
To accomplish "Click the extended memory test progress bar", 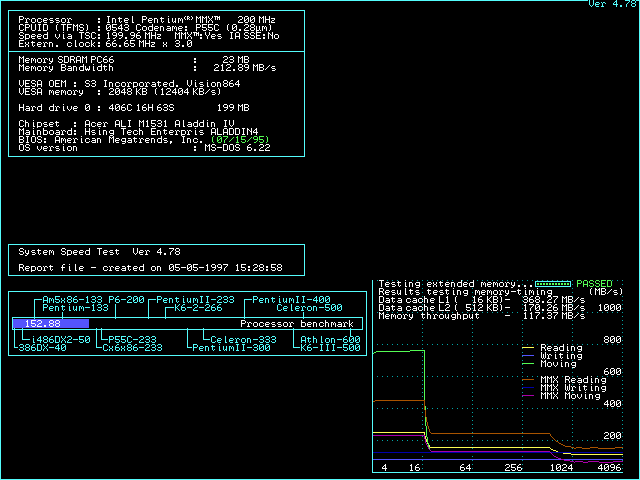I will [553, 284].
